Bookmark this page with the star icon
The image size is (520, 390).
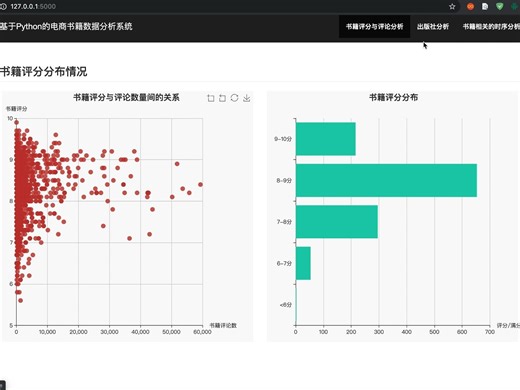452,6
